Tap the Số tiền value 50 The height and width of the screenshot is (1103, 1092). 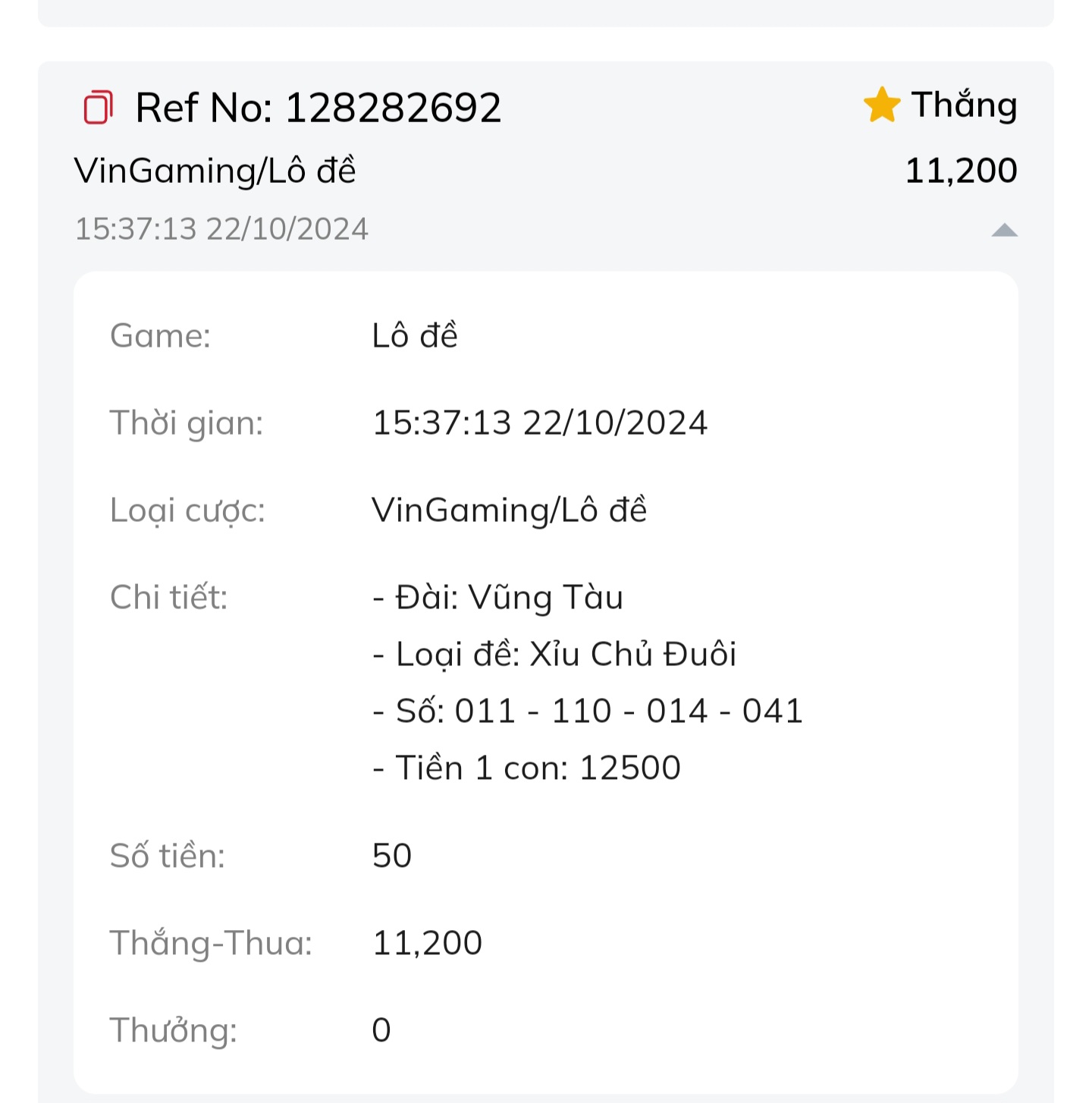[392, 856]
